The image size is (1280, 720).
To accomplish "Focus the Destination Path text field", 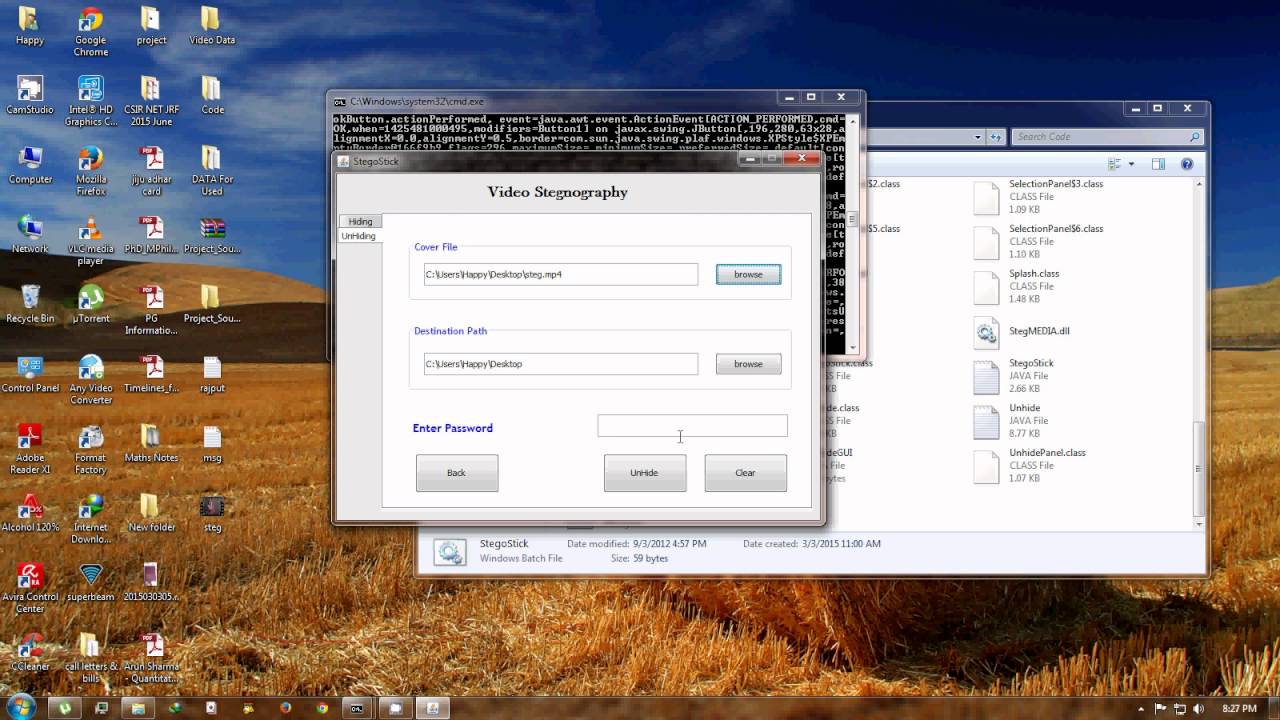I will click(x=560, y=364).
